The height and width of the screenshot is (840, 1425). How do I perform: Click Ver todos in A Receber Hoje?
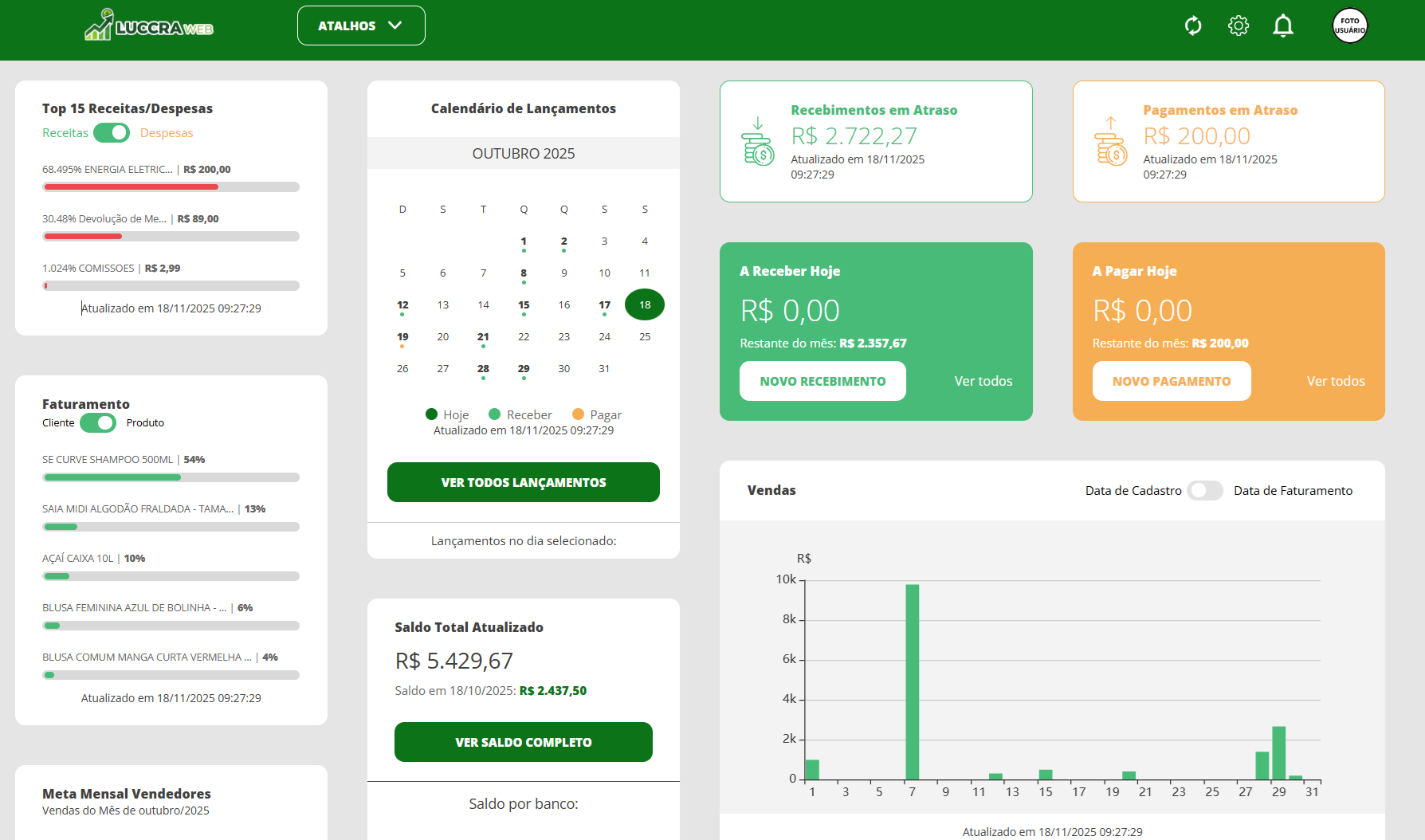point(983,381)
